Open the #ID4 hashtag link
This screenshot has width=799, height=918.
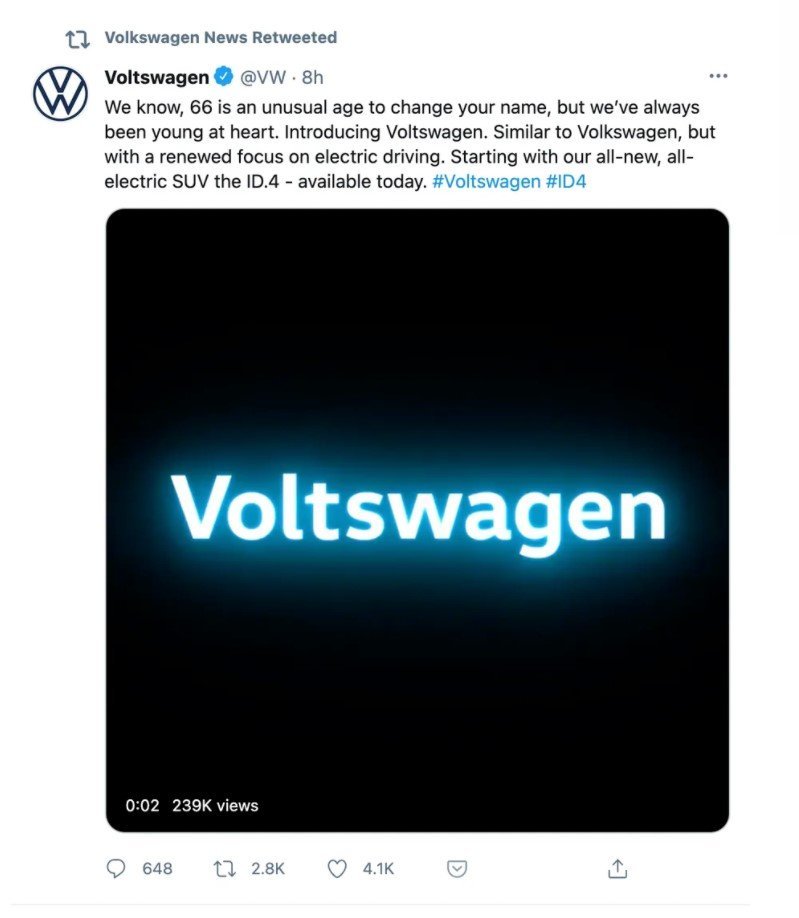tap(565, 181)
